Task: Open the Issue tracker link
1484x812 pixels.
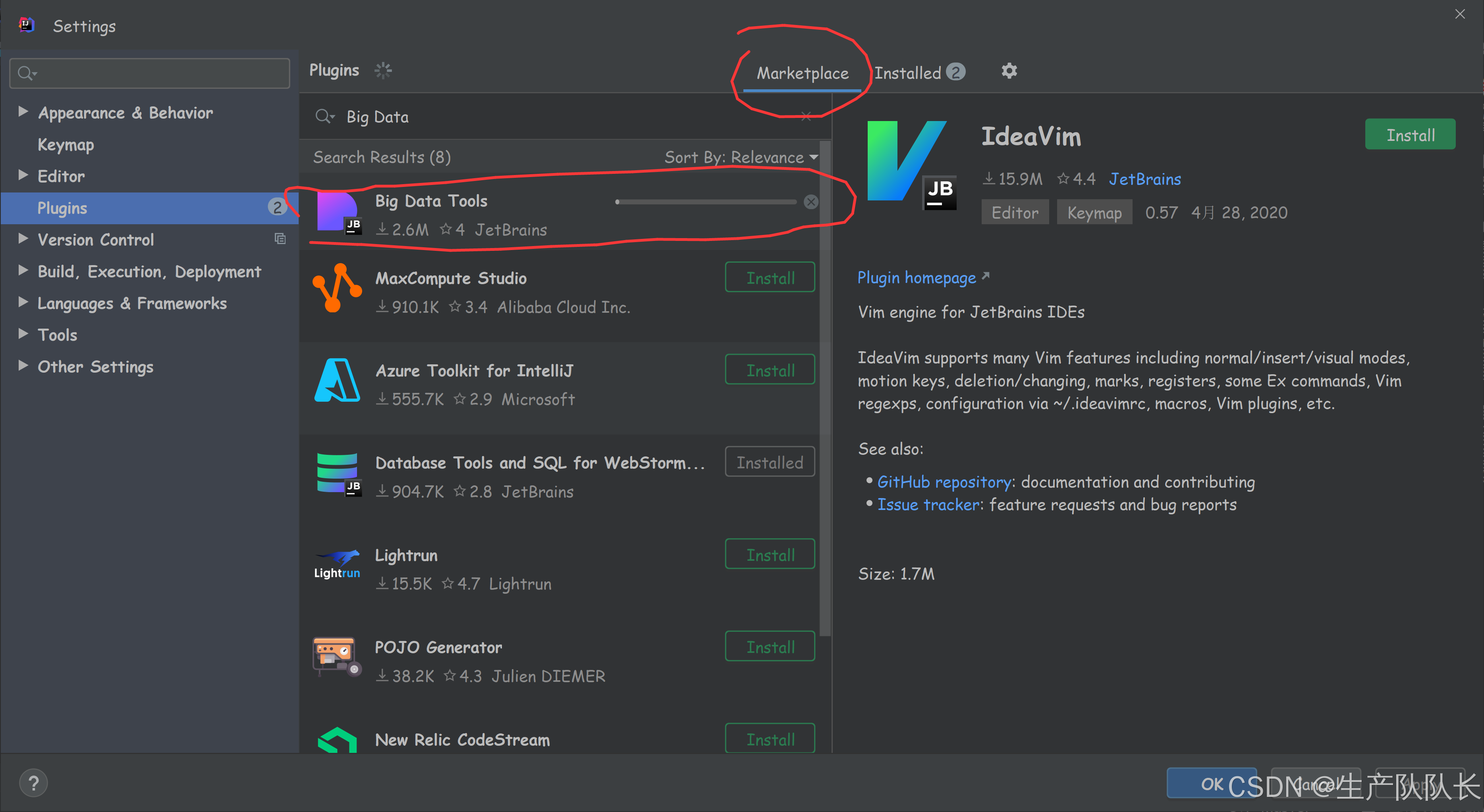Action: [928, 505]
